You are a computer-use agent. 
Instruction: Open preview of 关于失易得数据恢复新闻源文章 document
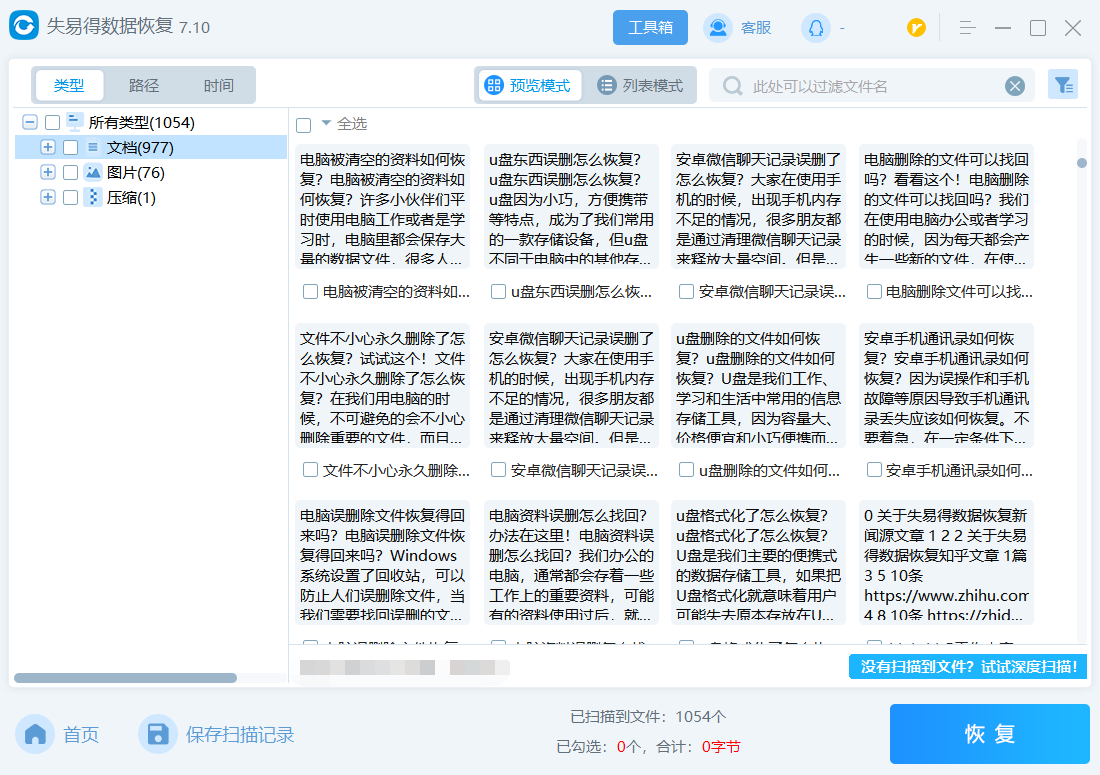(947, 562)
